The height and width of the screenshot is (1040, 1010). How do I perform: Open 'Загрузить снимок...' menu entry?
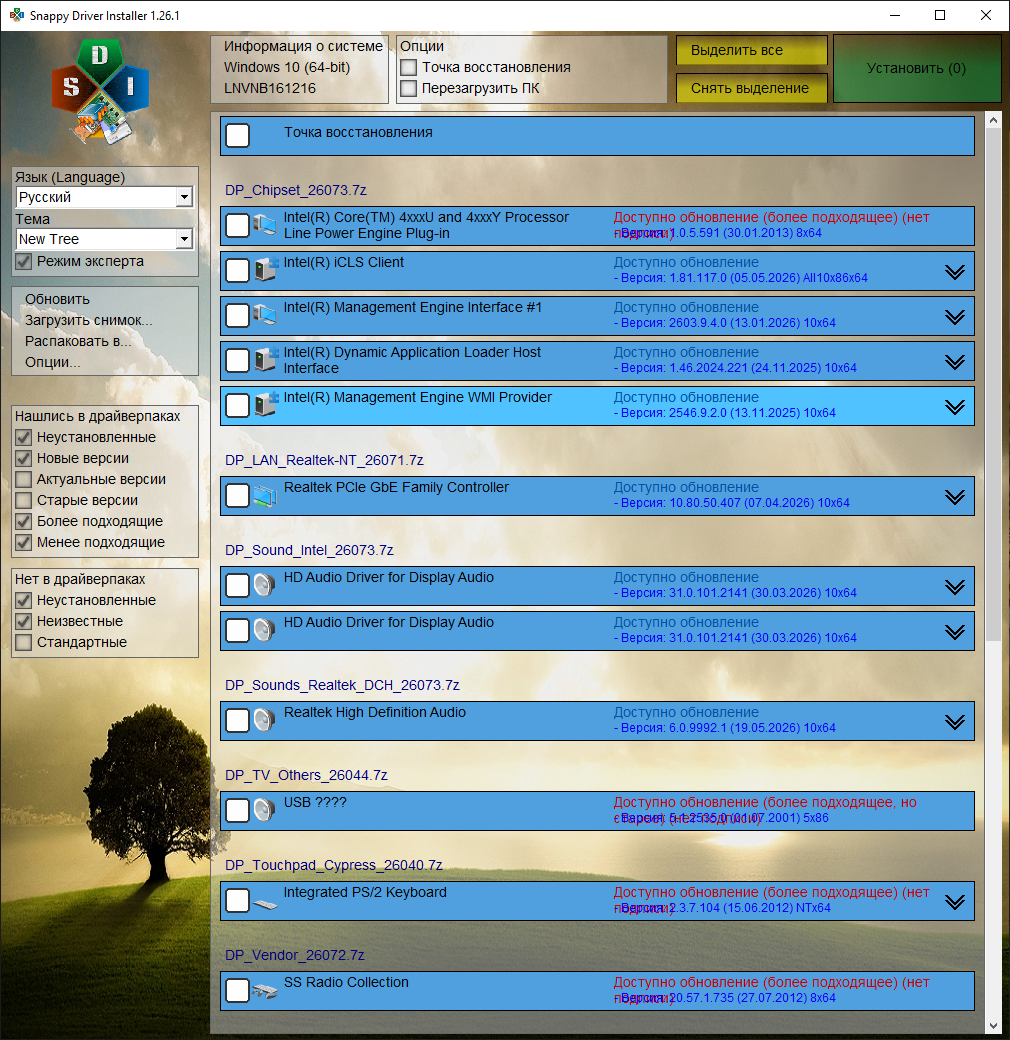click(x=88, y=320)
